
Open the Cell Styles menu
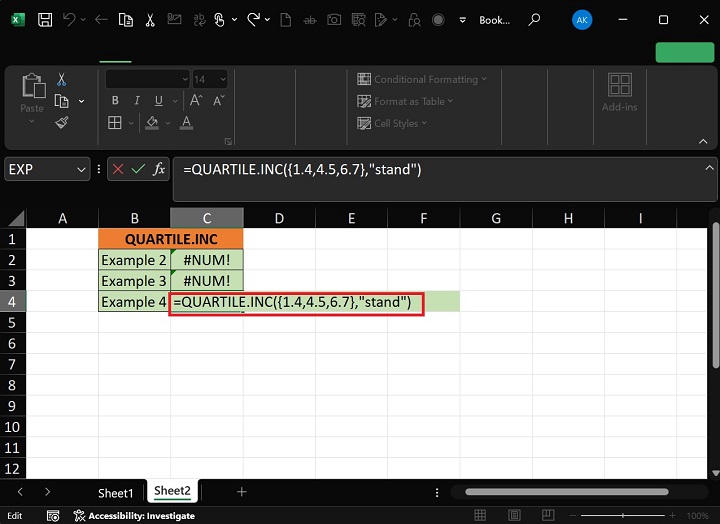(x=392, y=123)
